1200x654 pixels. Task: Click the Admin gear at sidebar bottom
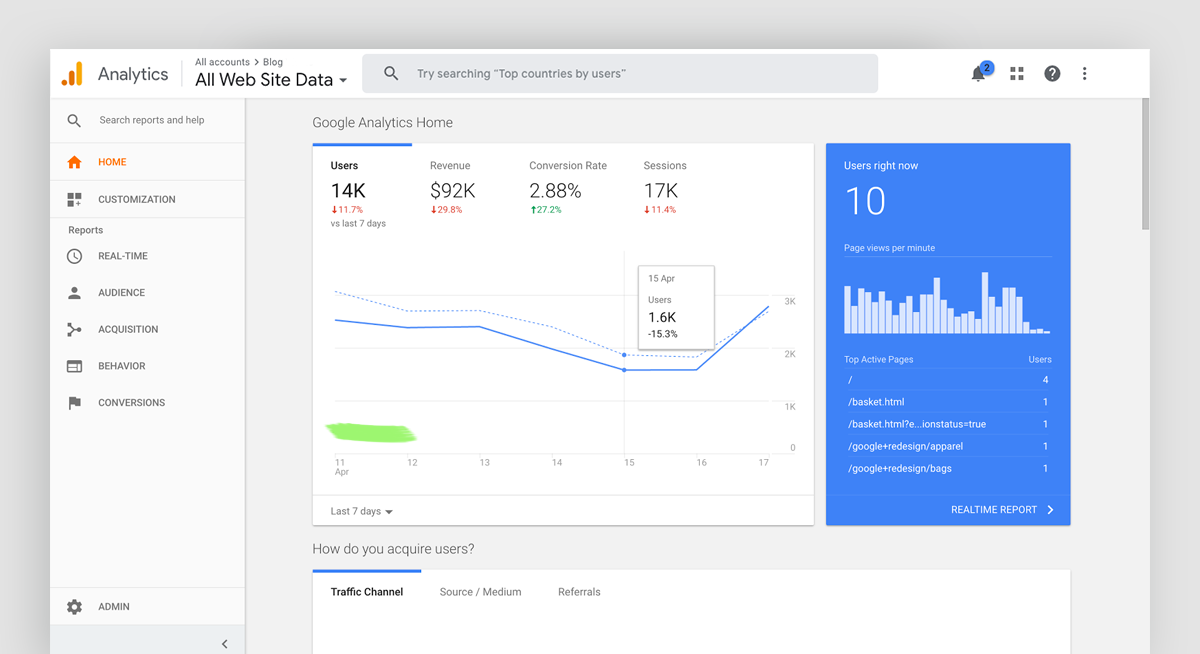click(x=73, y=606)
